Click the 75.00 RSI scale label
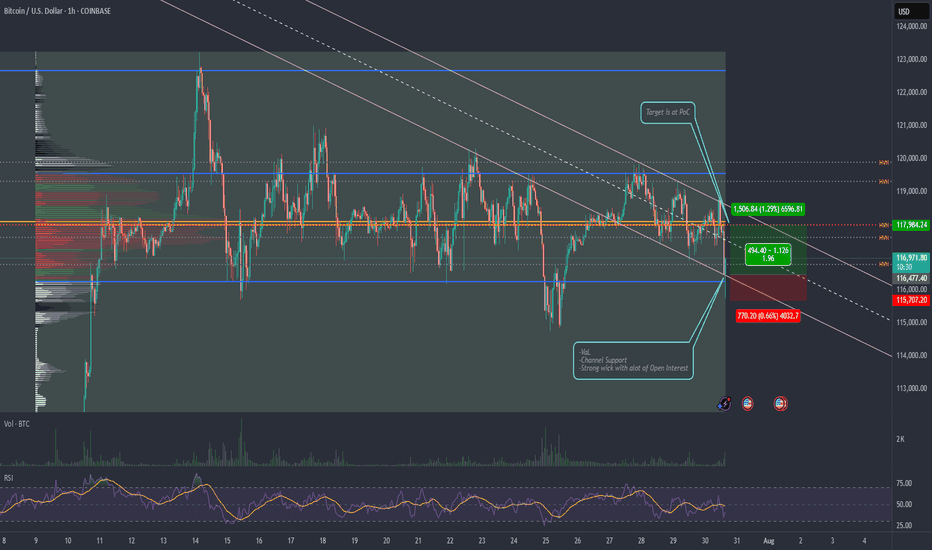Viewport: 932px width, 550px height. 904,483
